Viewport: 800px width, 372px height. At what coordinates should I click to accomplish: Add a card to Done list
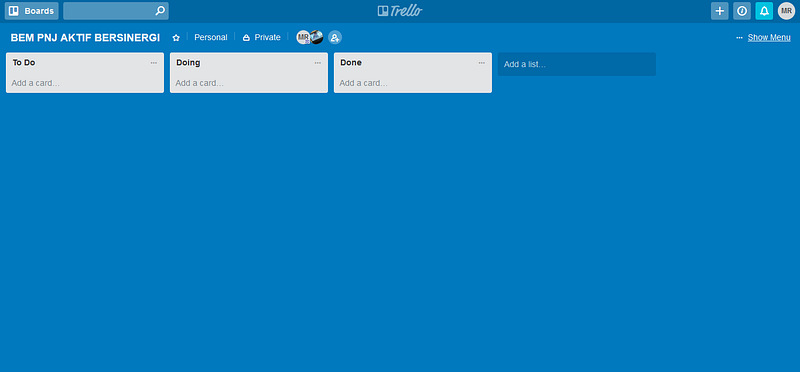(x=364, y=83)
